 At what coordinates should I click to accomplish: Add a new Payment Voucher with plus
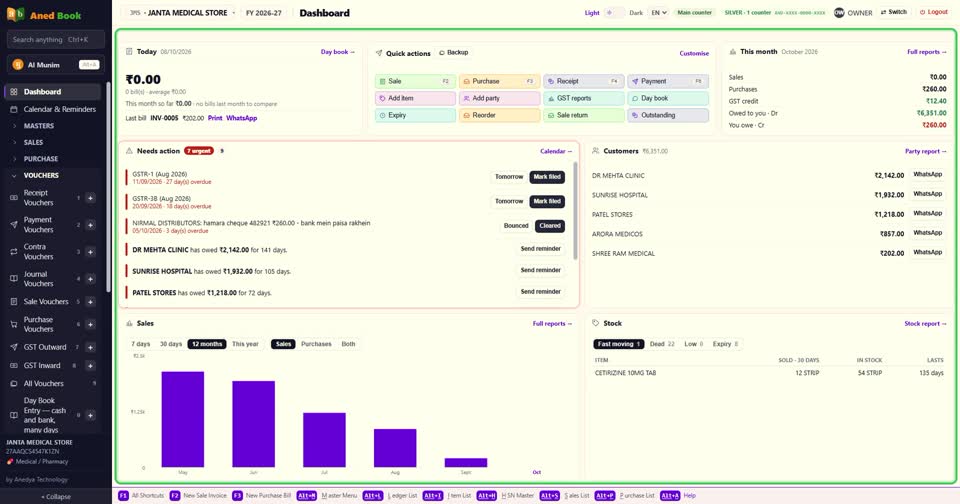click(90, 225)
